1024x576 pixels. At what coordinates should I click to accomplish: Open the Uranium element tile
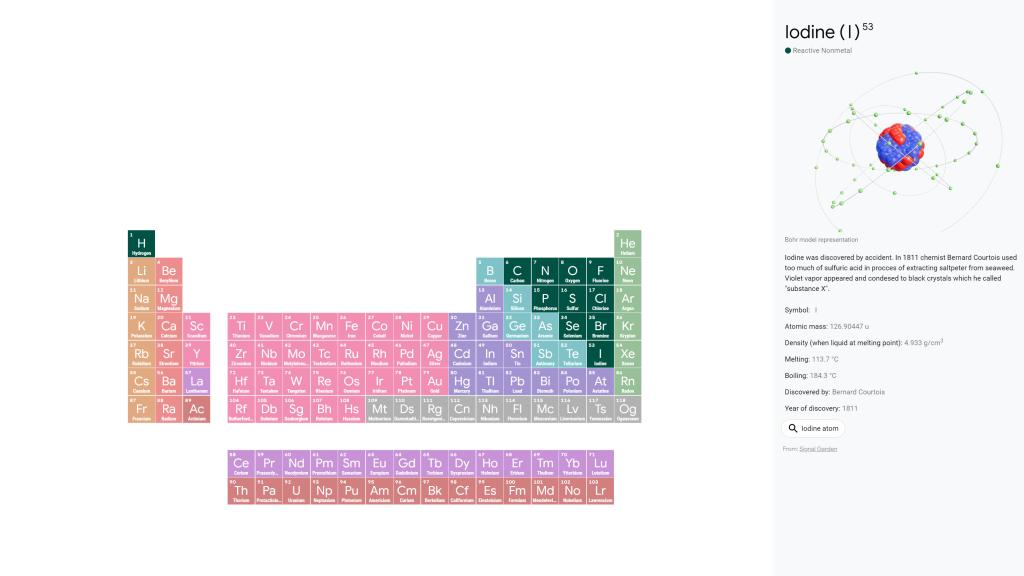coord(296,491)
